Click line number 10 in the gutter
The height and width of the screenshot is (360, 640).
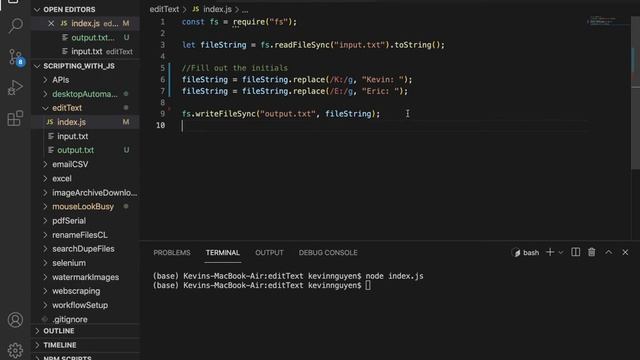(160, 125)
